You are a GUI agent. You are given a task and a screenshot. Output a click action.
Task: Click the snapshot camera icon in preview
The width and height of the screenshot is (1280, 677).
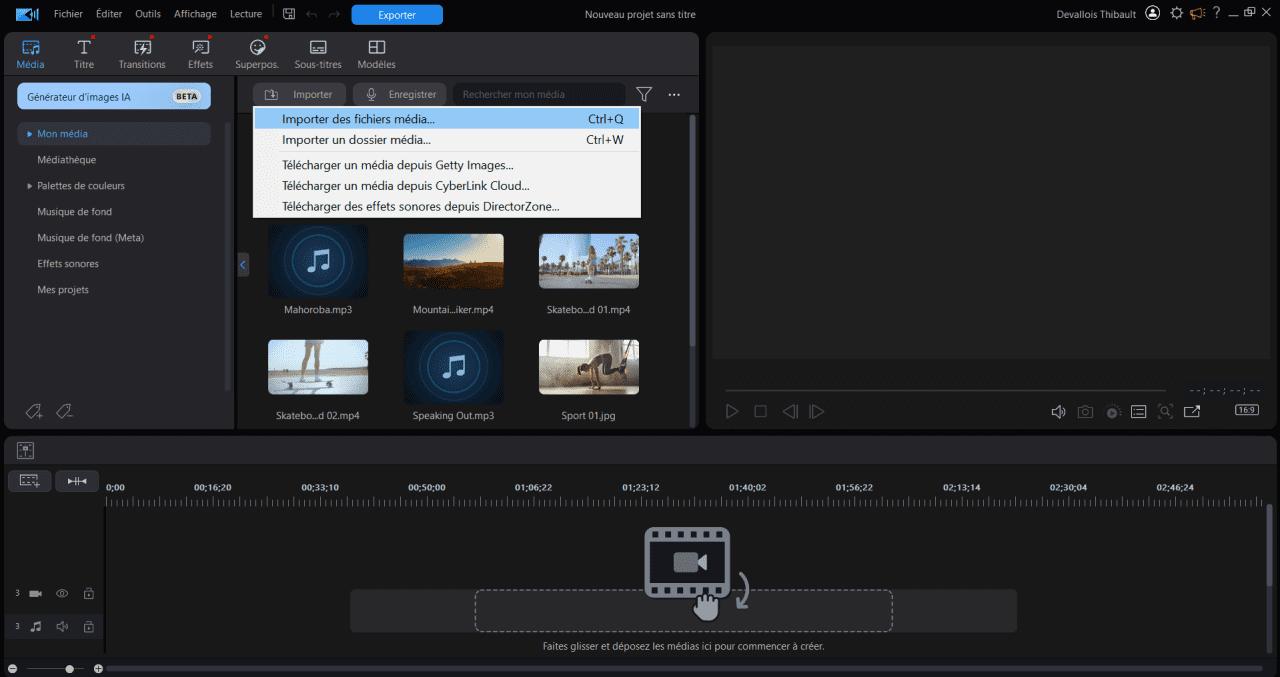(1085, 411)
